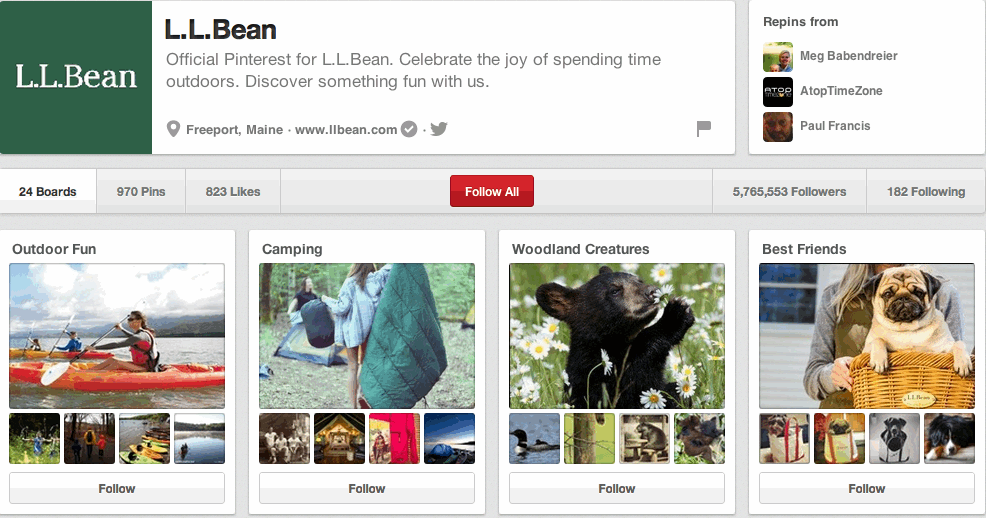The height and width of the screenshot is (518, 986).
Task: Open the pug in basket photo
Action: (867, 336)
